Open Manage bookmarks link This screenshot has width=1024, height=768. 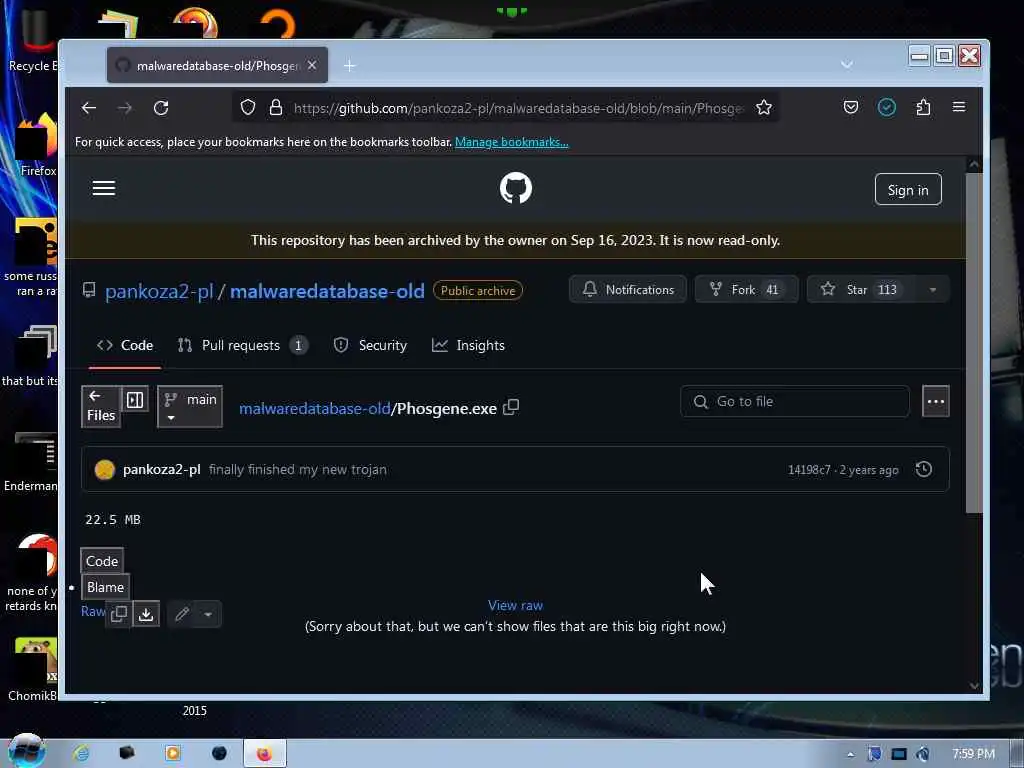click(511, 142)
